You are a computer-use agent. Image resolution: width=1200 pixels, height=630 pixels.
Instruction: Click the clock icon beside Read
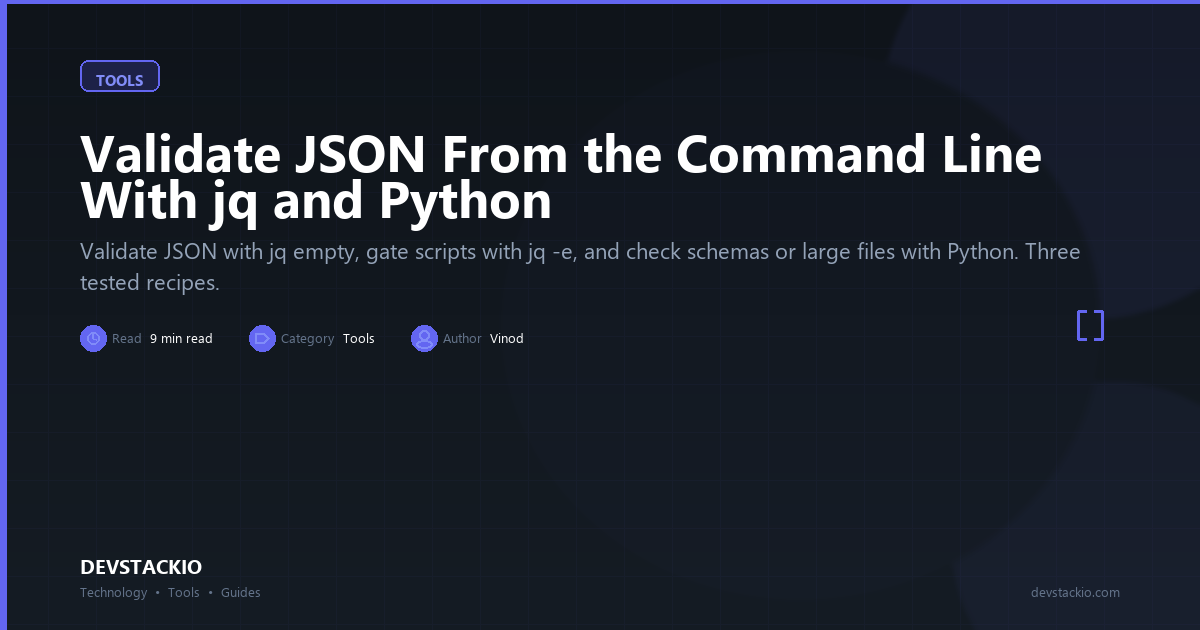[x=93, y=339]
